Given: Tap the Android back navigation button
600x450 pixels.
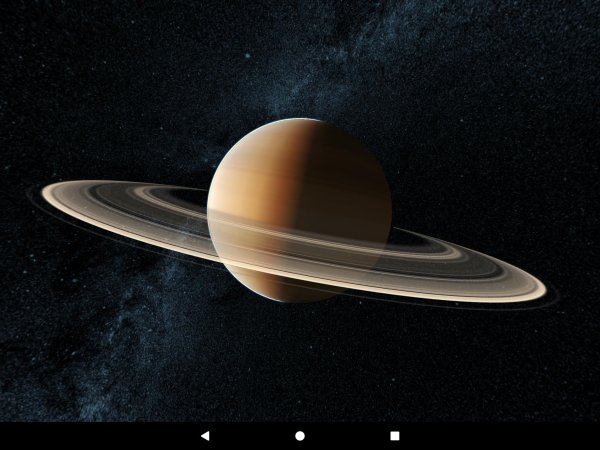Looking at the screenshot, I should (205, 436).
